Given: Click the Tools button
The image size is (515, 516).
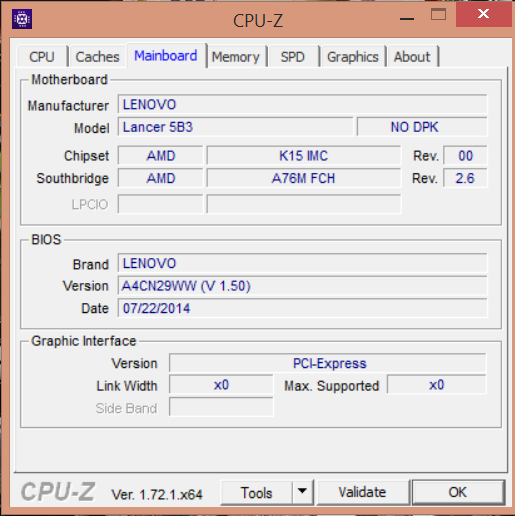Looking at the screenshot, I should coord(257,492).
